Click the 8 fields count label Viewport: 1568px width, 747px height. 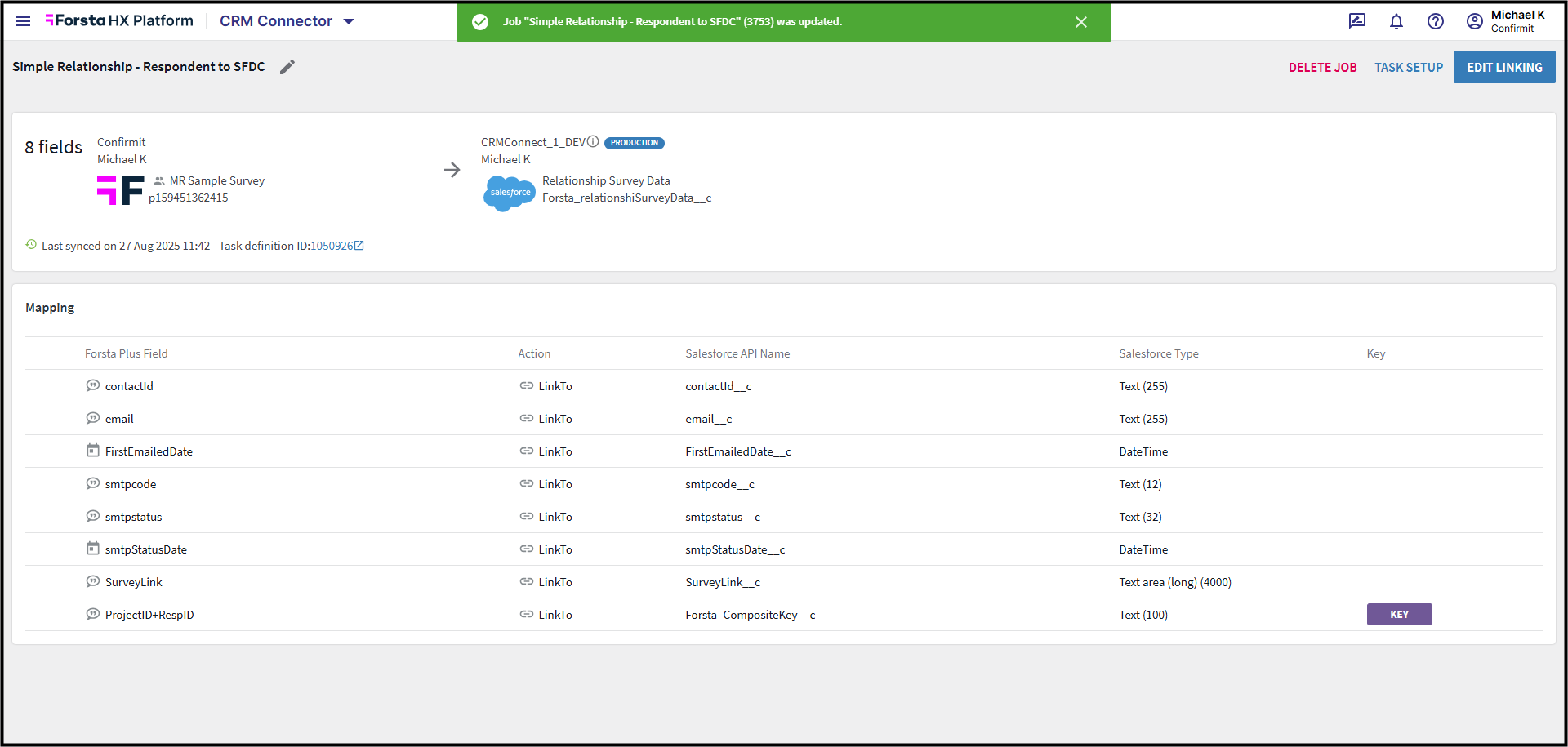pyautogui.click(x=54, y=147)
